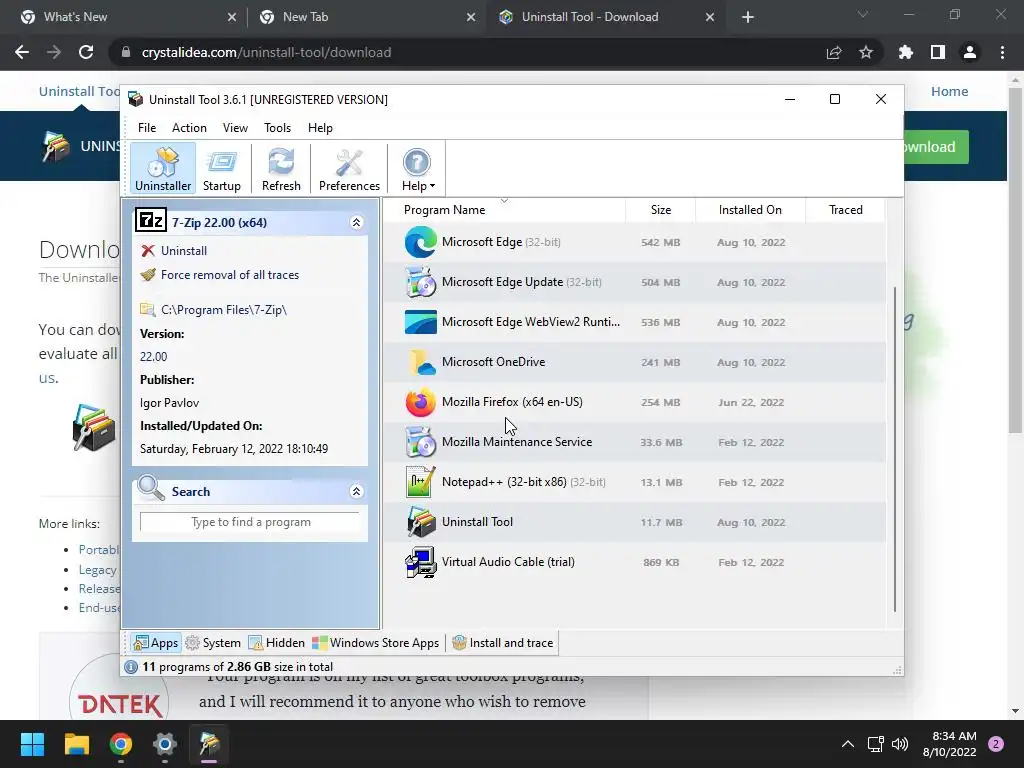This screenshot has height=768, width=1024.
Task: Select the Edge WebView2 Runtime icon
Action: click(x=421, y=322)
